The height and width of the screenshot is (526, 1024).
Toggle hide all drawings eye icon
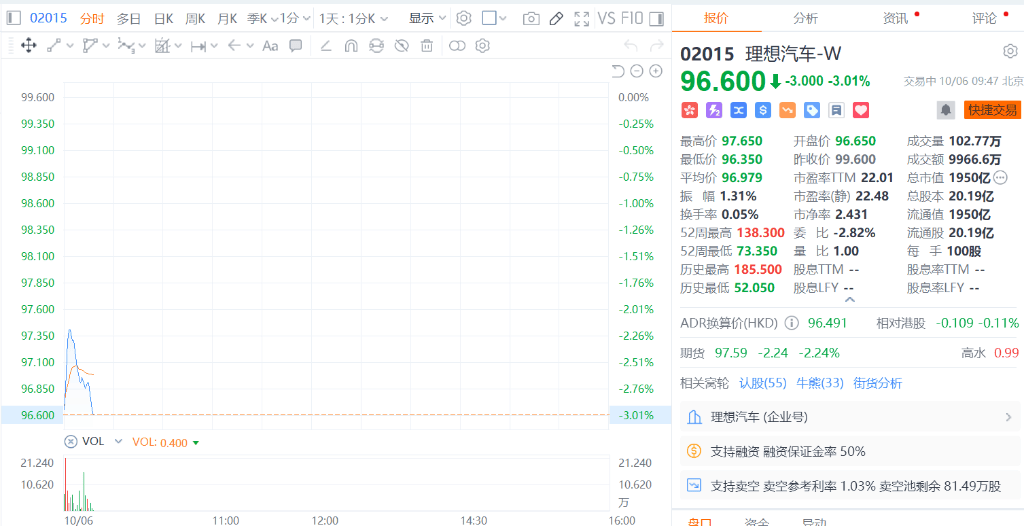click(x=401, y=45)
